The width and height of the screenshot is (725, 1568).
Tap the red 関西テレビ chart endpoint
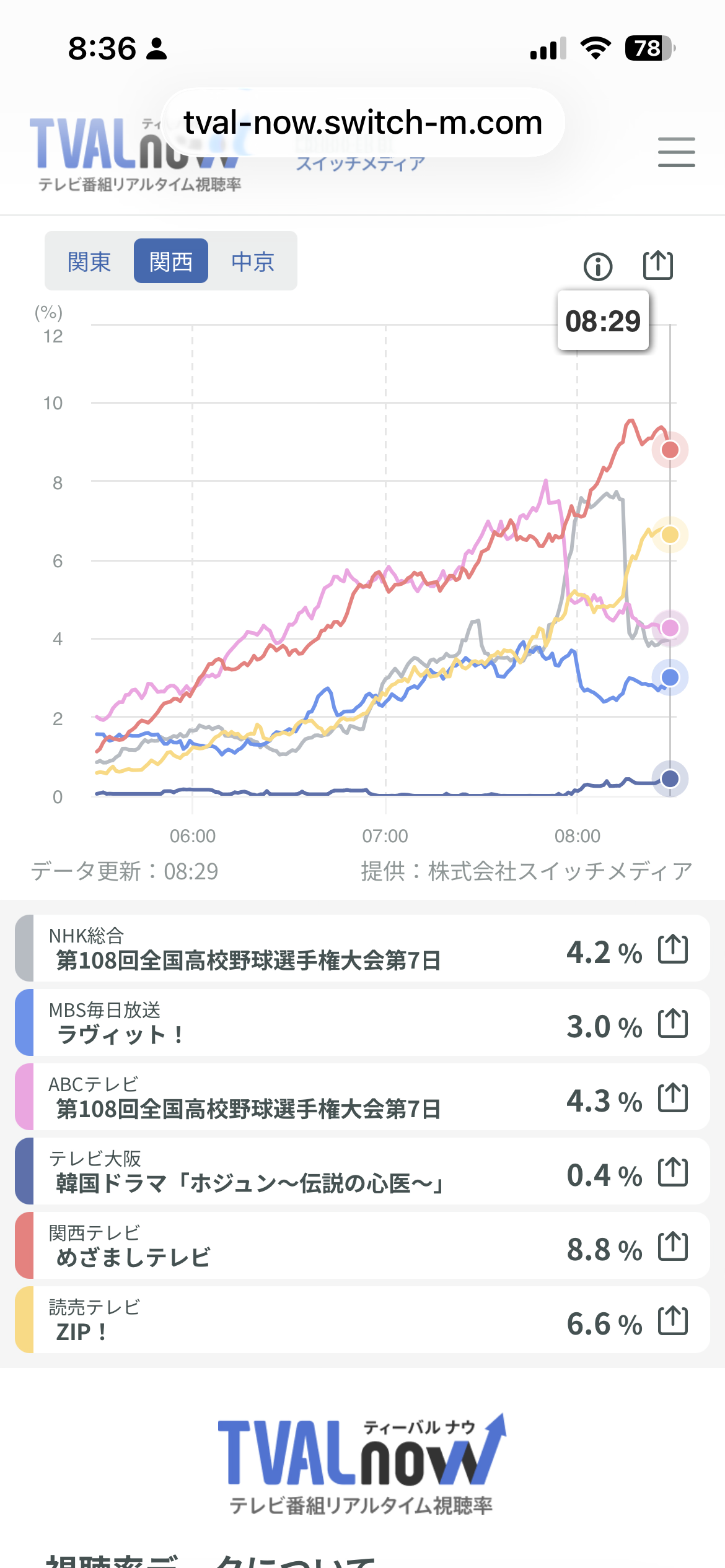pos(670,450)
